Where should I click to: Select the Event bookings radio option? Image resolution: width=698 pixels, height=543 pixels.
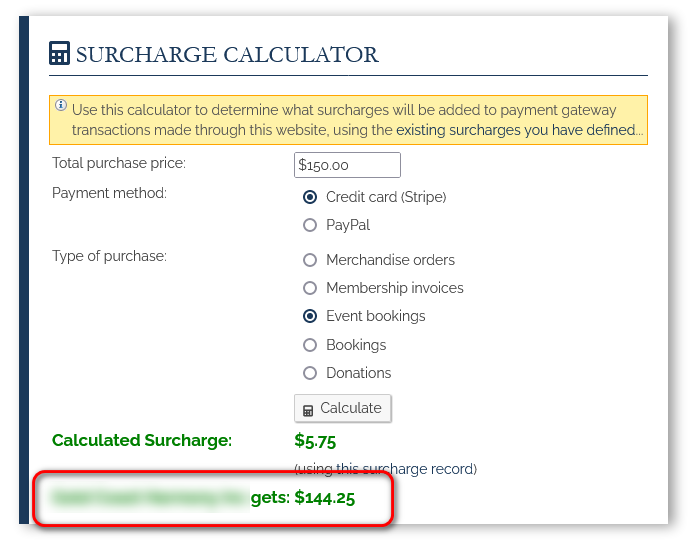pos(310,316)
